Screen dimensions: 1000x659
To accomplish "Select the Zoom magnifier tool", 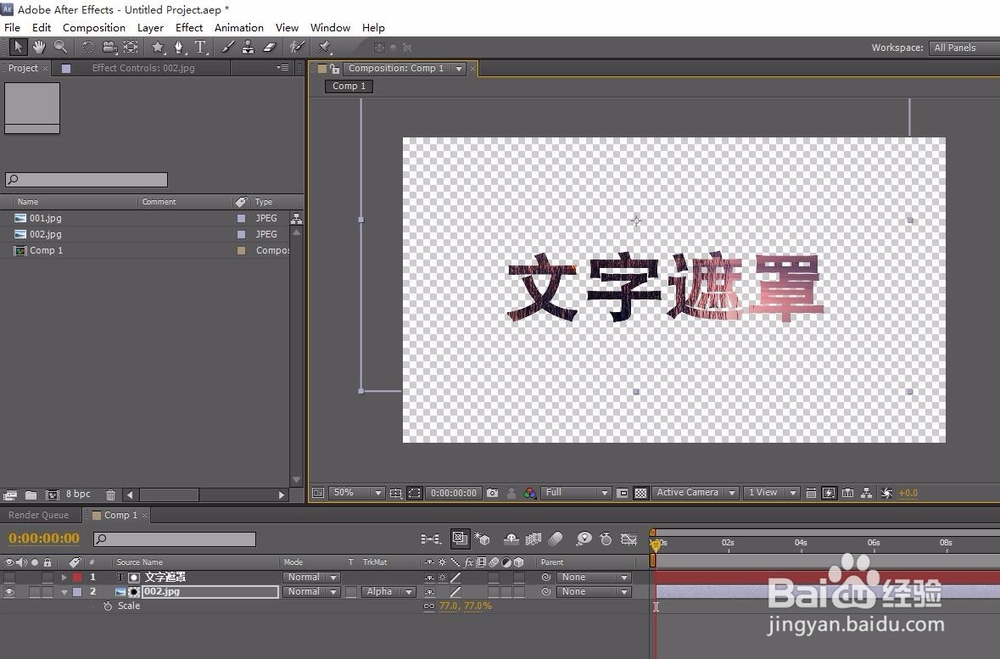I will (61, 47).
